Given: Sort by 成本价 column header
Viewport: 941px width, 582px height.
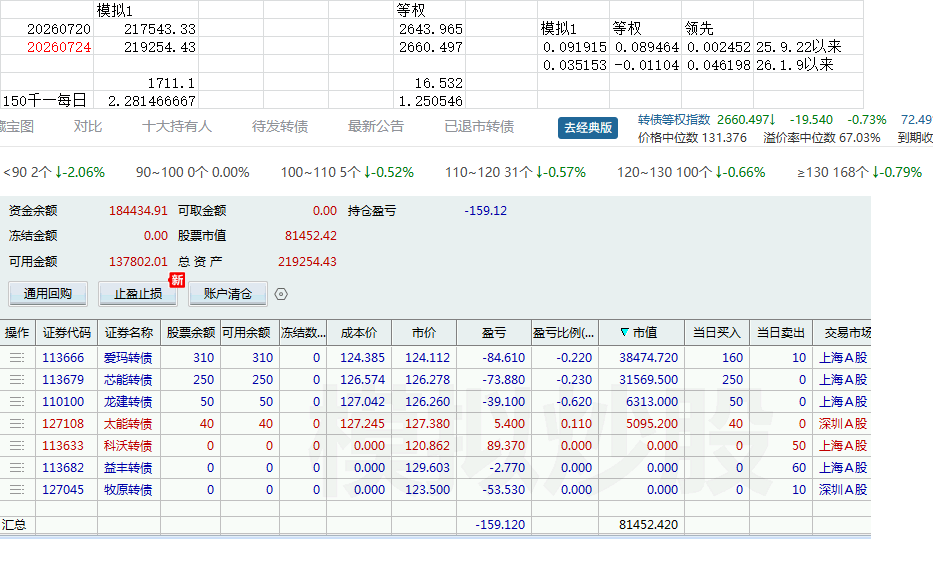Looking at the screenshot, I should 359,332.
